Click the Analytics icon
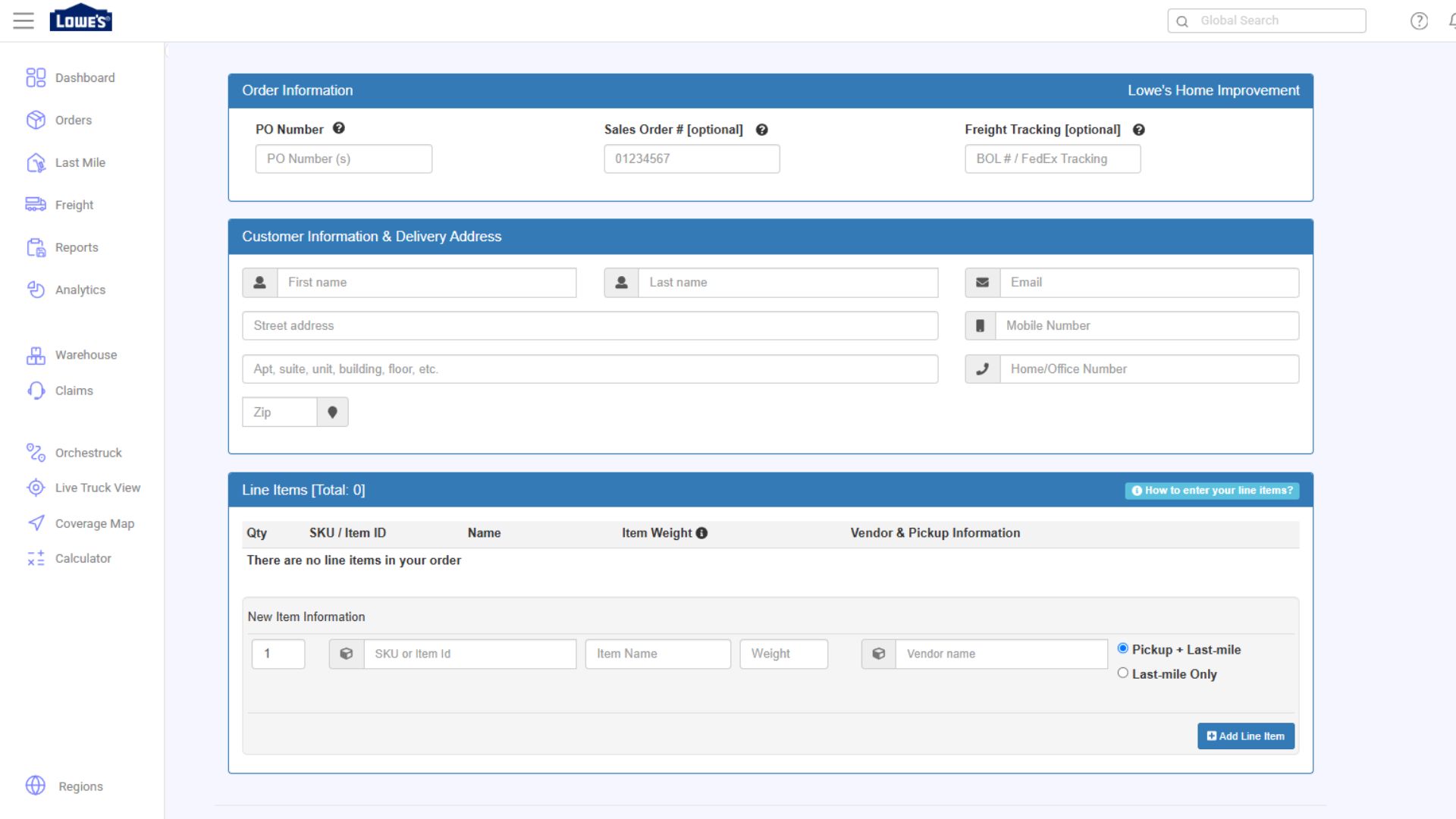This screenshot has height=819, width=1456. pyautogui.click(x=36, y=290)
